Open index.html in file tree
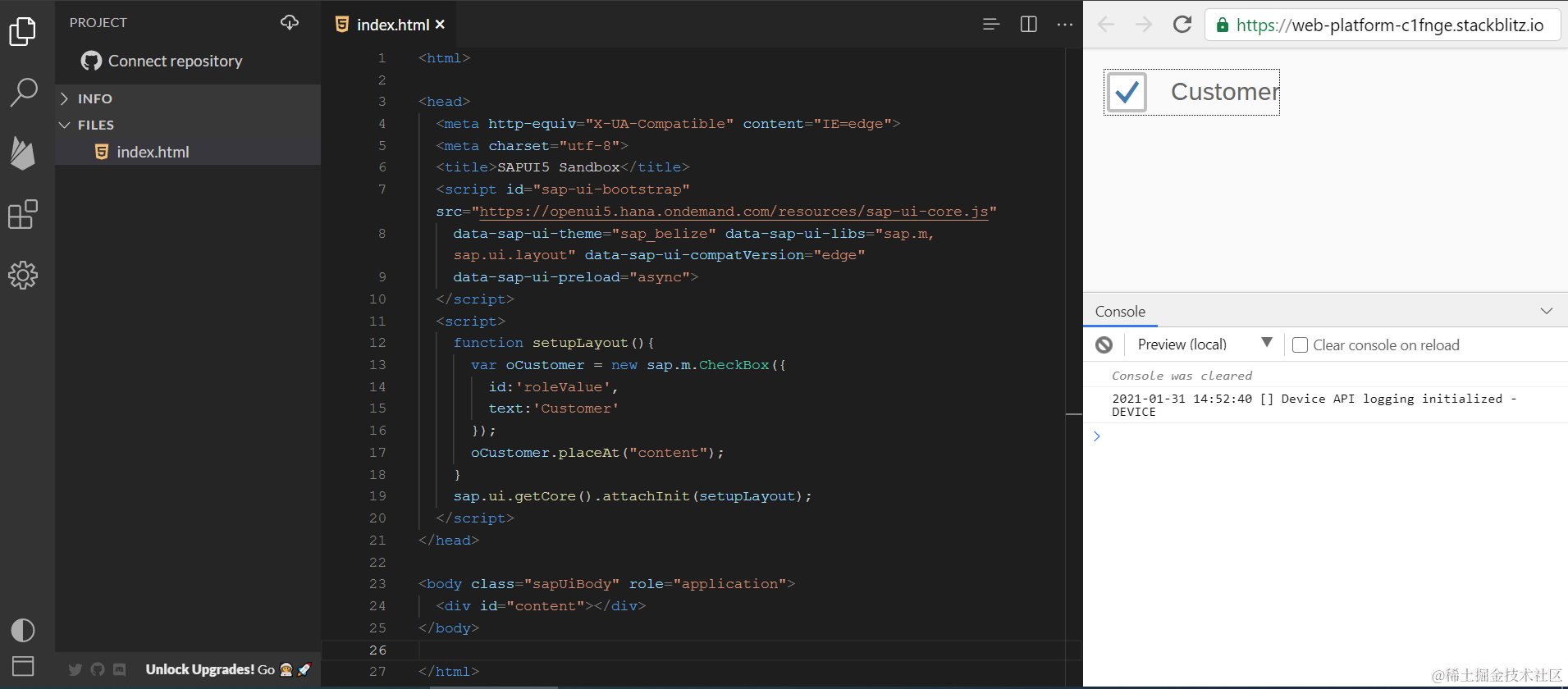 pos(188,152)
